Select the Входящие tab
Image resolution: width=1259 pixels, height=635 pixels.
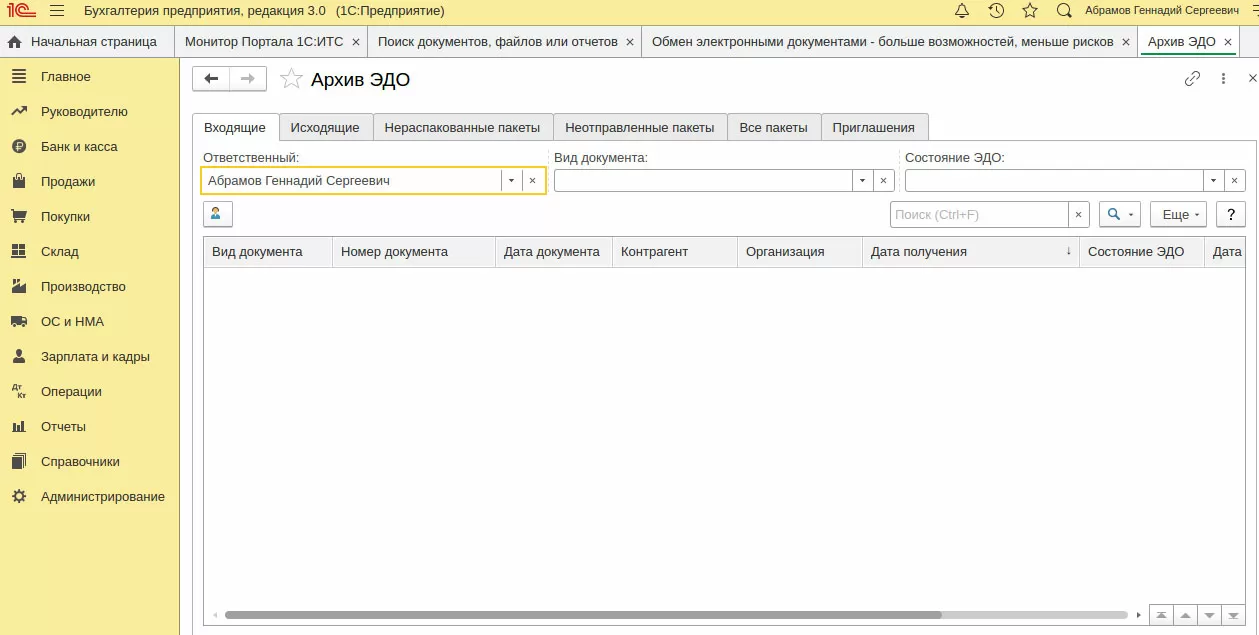pos(235,128)
